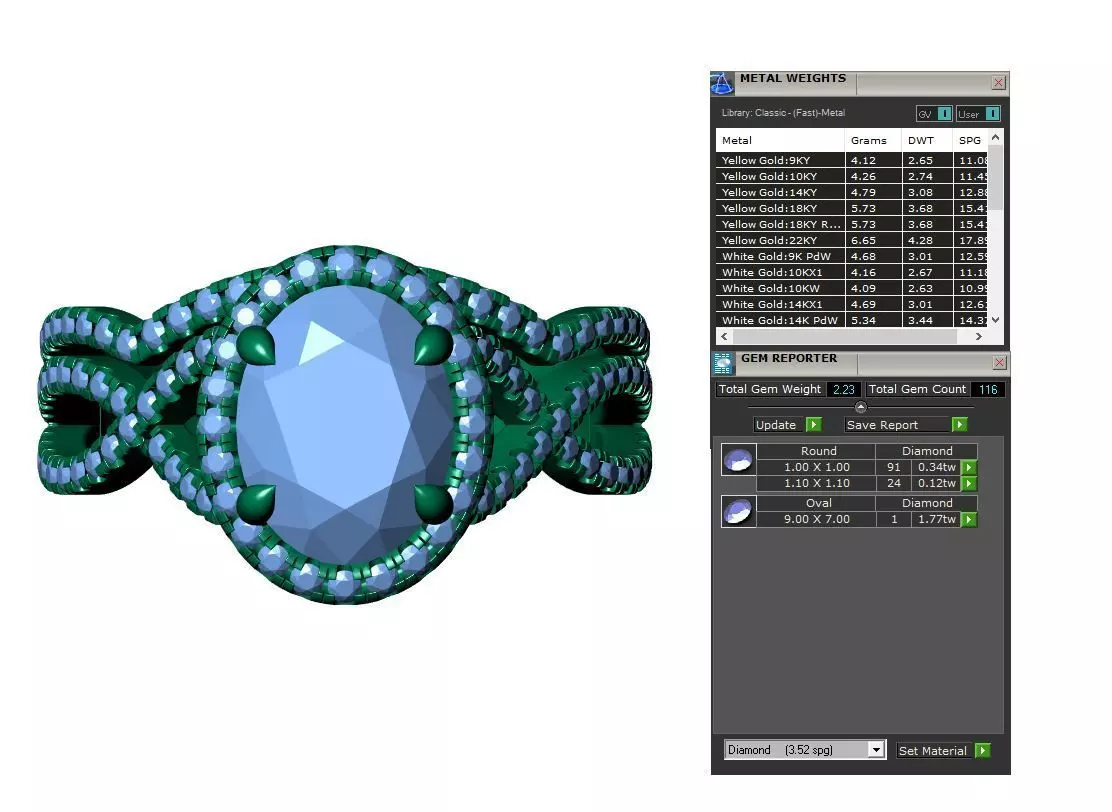The height and width of the screenshot is (812, 1112).
Task: Click green arrow for 1.77tw oval row
Action: click(x=969, y=520)
